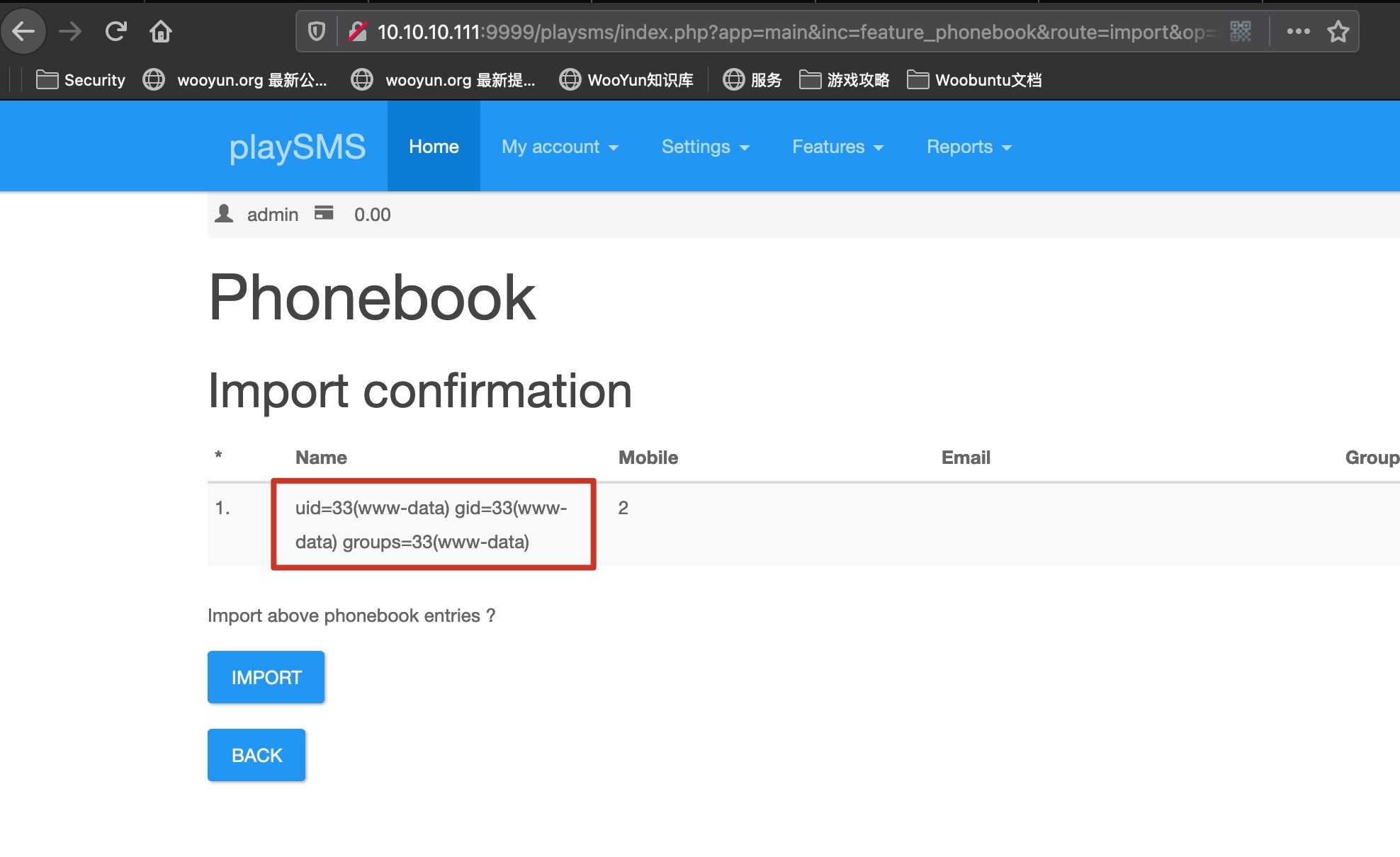1400x857 pixels.
Task: Click the insecure connection padlock icon
Action: coord(358,31)
